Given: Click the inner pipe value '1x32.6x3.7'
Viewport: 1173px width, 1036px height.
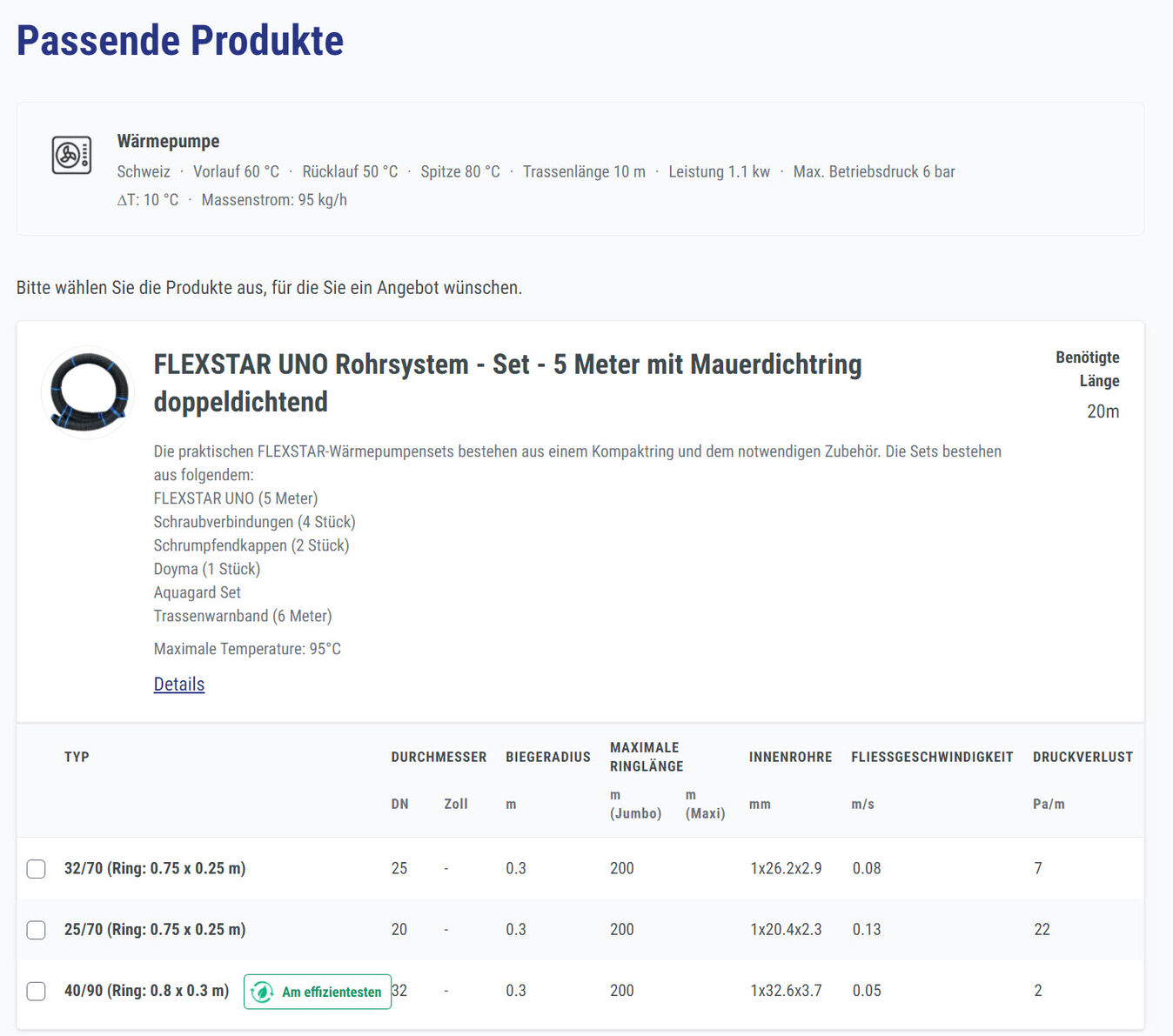Looking at the screenshot, I should pyautogui.click(x=786, y=990).
